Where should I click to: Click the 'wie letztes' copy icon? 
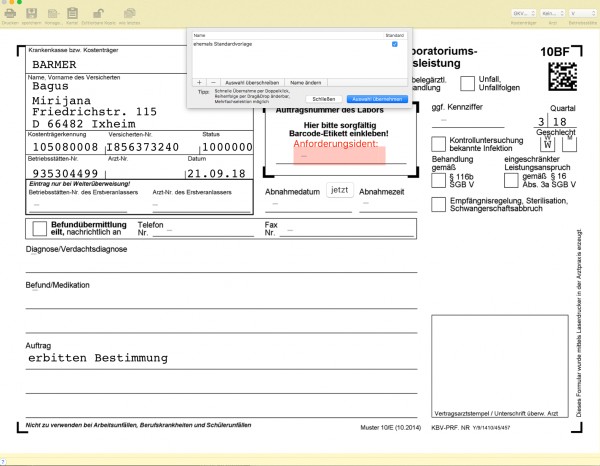(x=130, y=14)
